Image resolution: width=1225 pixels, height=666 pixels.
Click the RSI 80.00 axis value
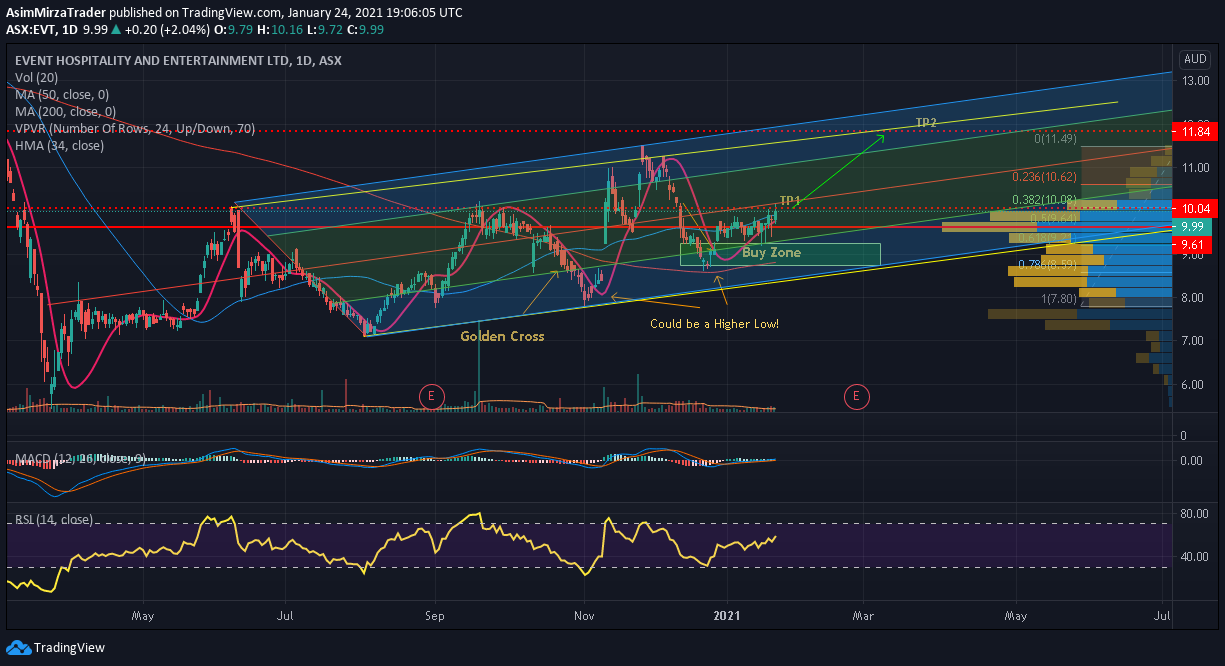click(1195, 515)
